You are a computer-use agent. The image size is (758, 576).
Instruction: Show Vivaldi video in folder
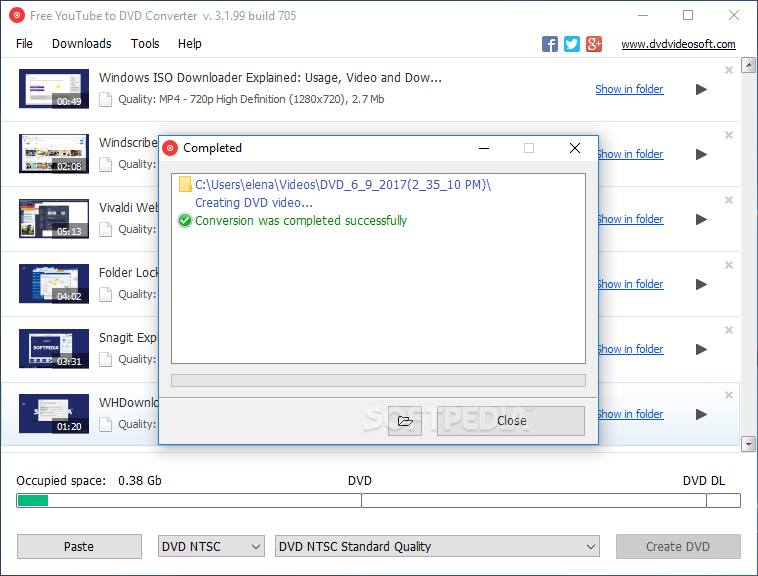coord(631,219)
